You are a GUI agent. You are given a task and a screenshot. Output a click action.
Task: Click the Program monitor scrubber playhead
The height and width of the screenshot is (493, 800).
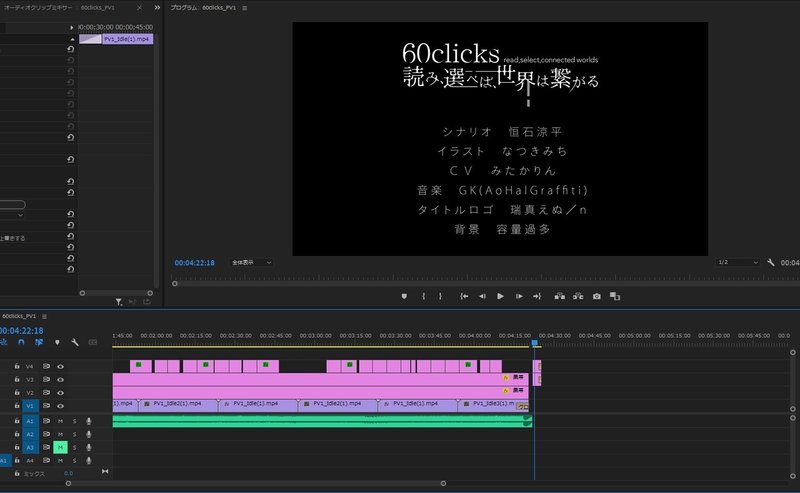click(x=174, y=284)
